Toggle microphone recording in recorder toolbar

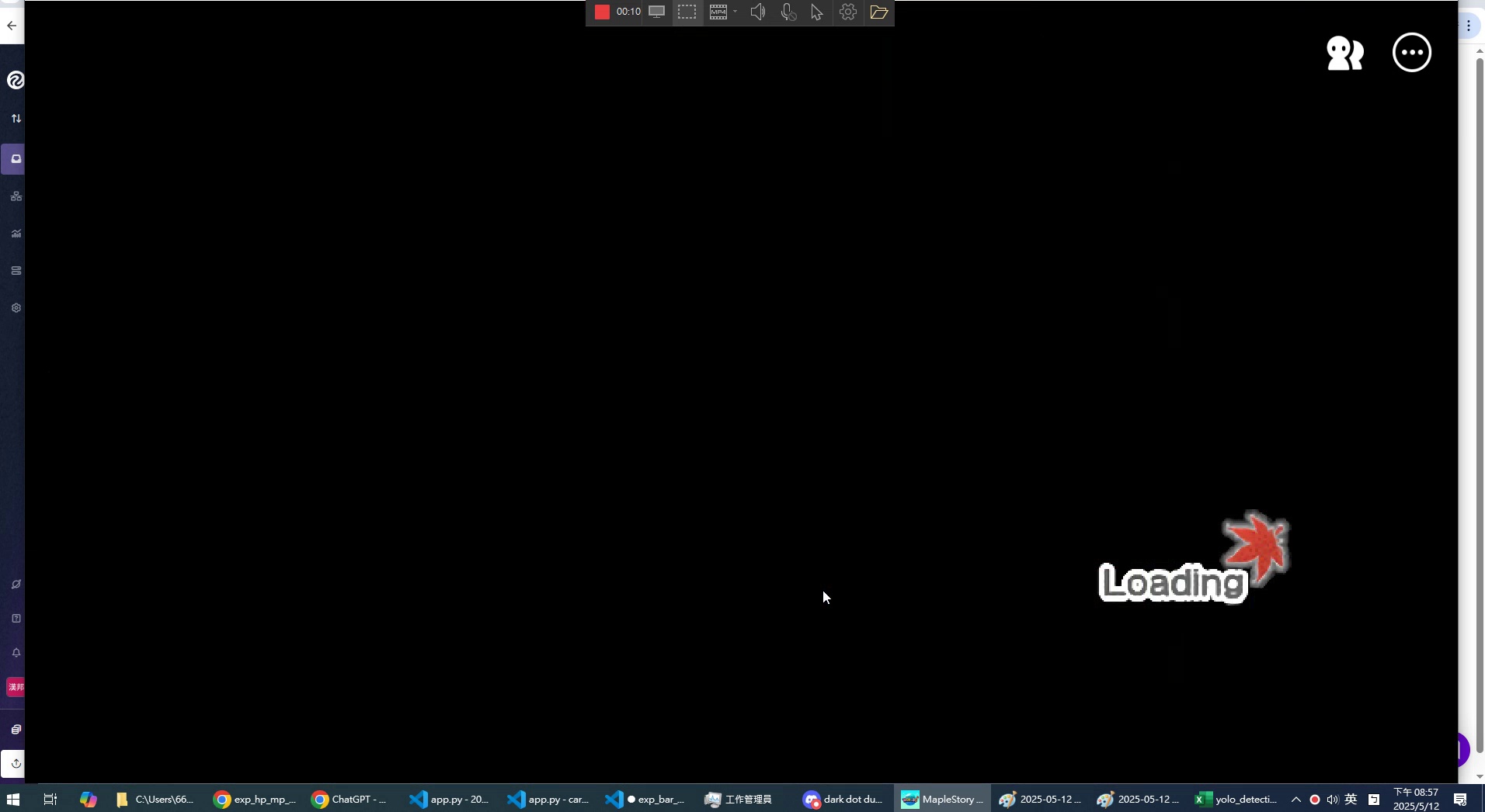point(788,12)
